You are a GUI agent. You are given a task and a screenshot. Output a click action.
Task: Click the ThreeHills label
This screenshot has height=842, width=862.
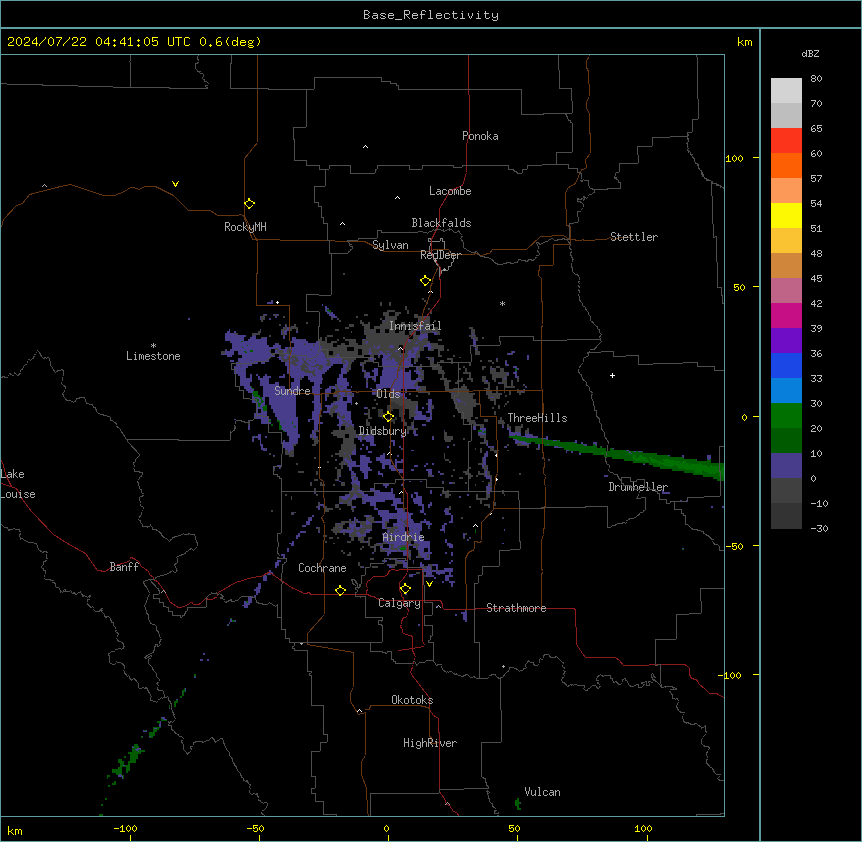pyautogui.click(x=537, y=418)
